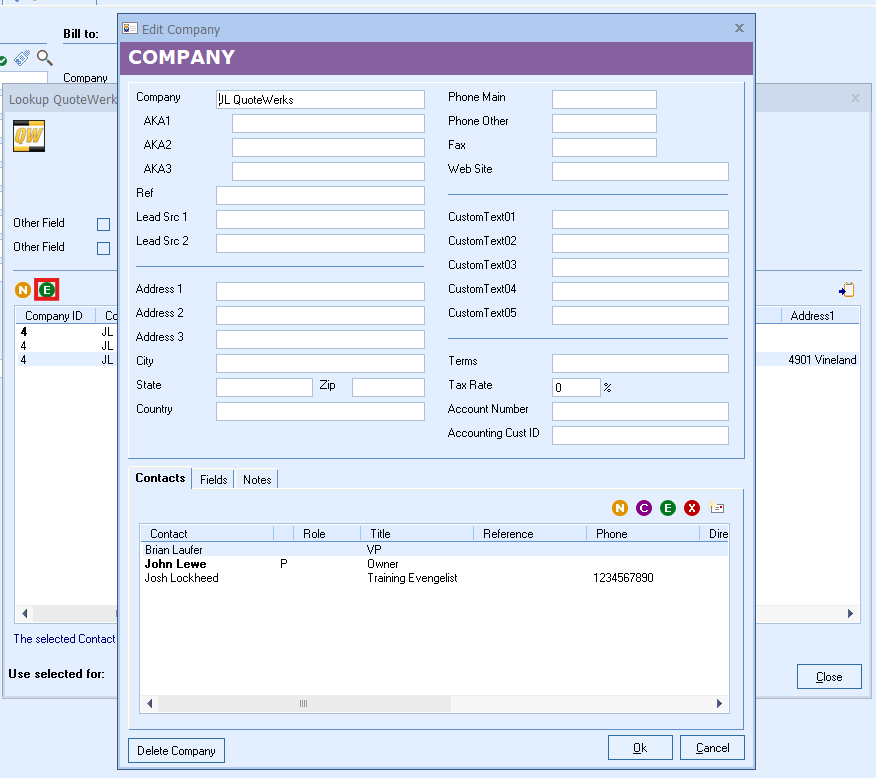
Task: Click the Account Number field
Action: point(640,412)
